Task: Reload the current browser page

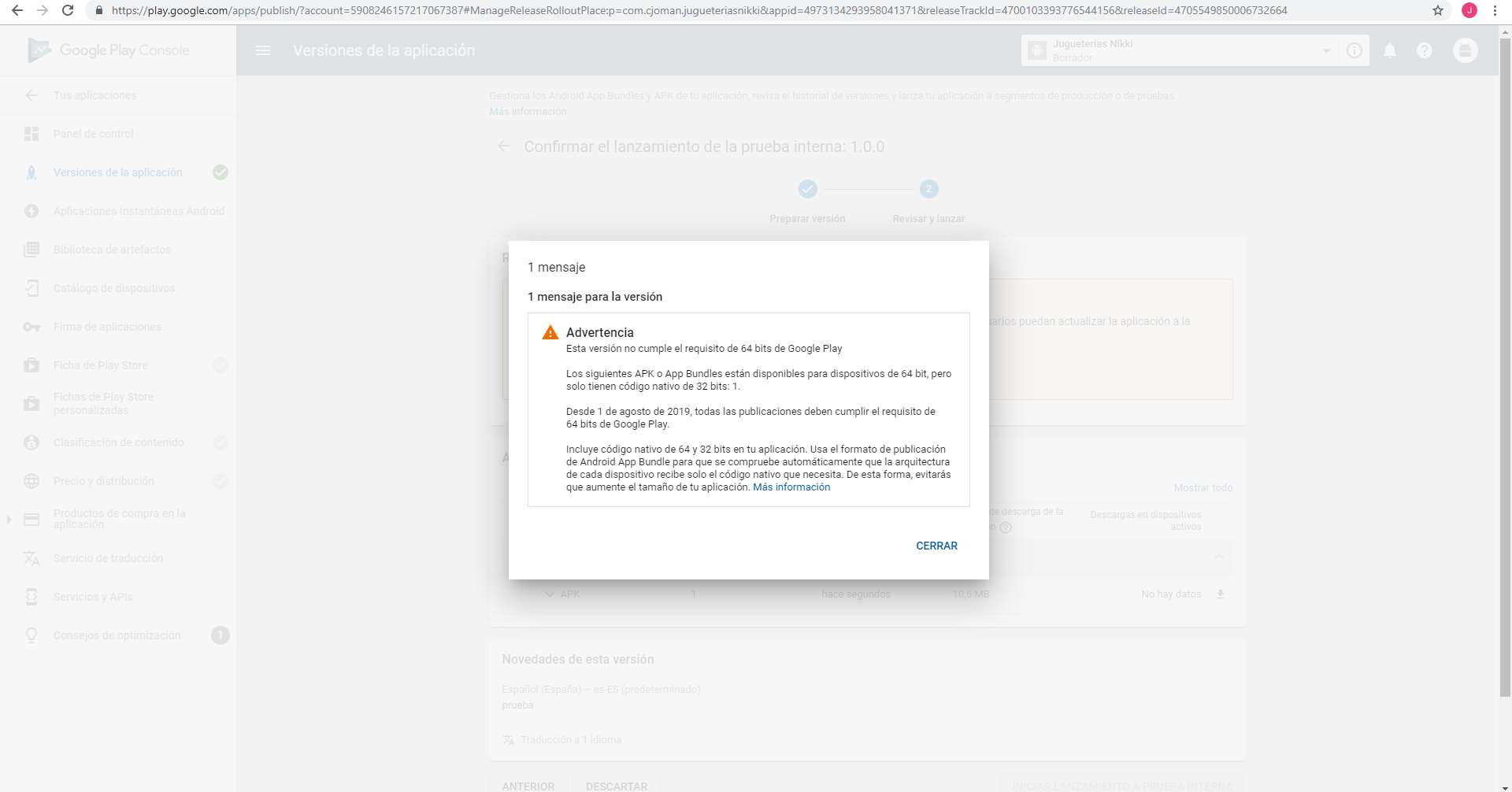Action: (x=68, y=10)
